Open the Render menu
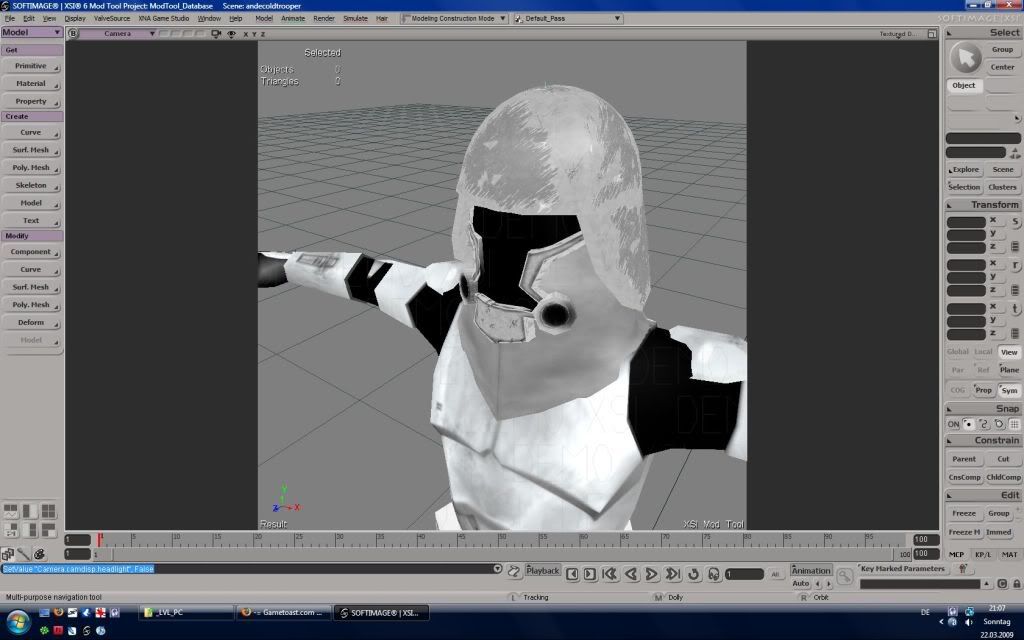1024x640 pixels. point(324,18)
